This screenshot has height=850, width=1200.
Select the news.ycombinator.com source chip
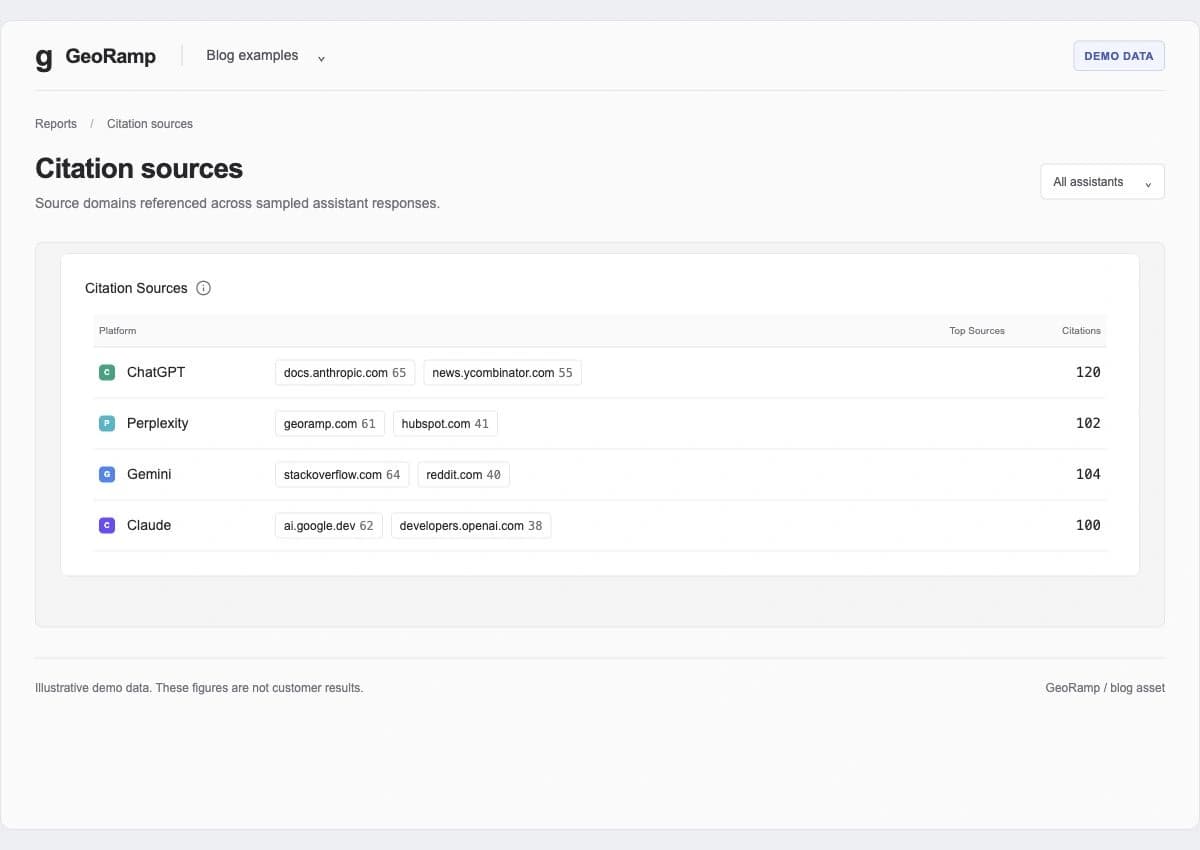(x=503, y=373)
